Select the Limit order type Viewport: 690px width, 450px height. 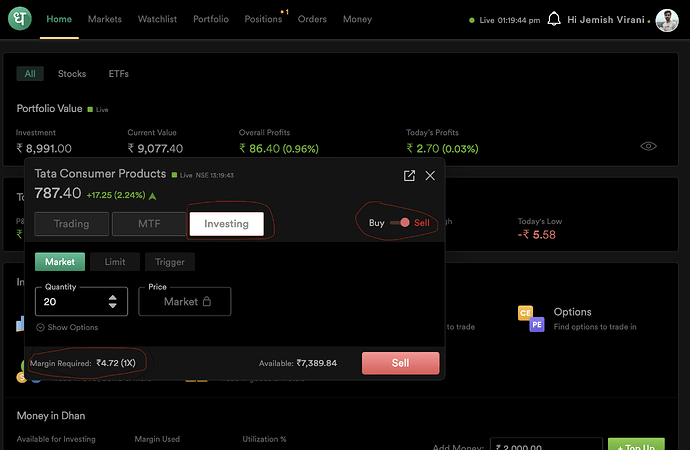click(x=115, y=262)
